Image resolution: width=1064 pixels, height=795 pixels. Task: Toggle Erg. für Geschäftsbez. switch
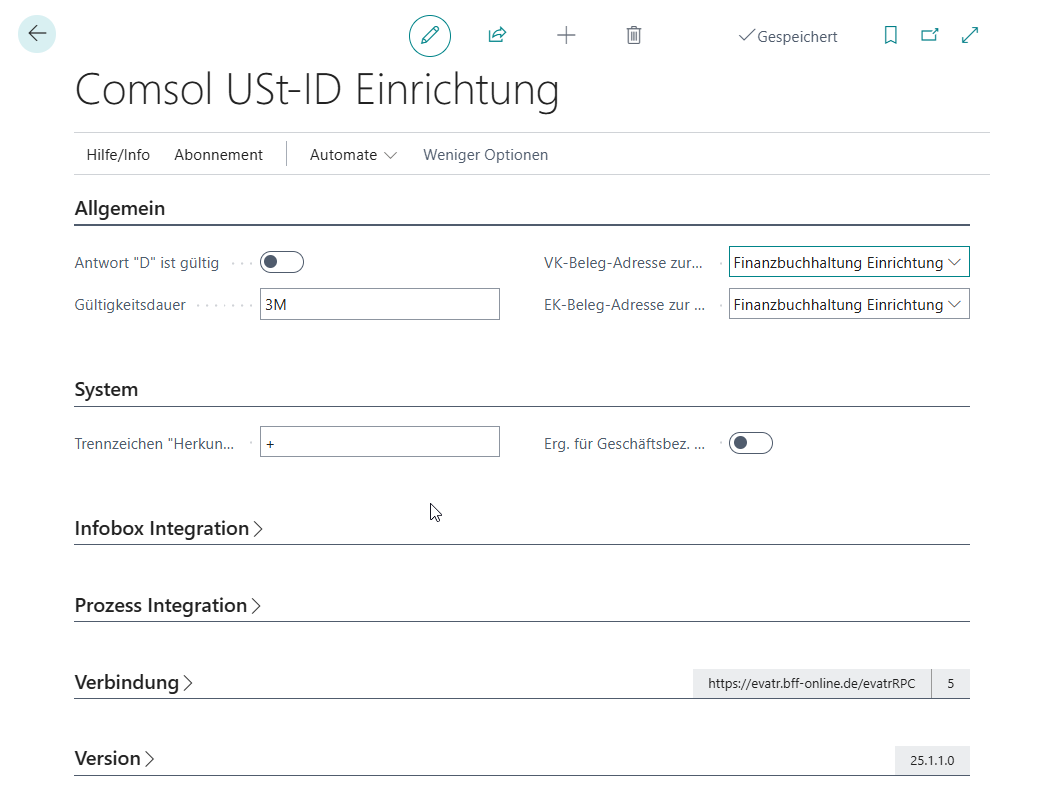coord(750,443)
